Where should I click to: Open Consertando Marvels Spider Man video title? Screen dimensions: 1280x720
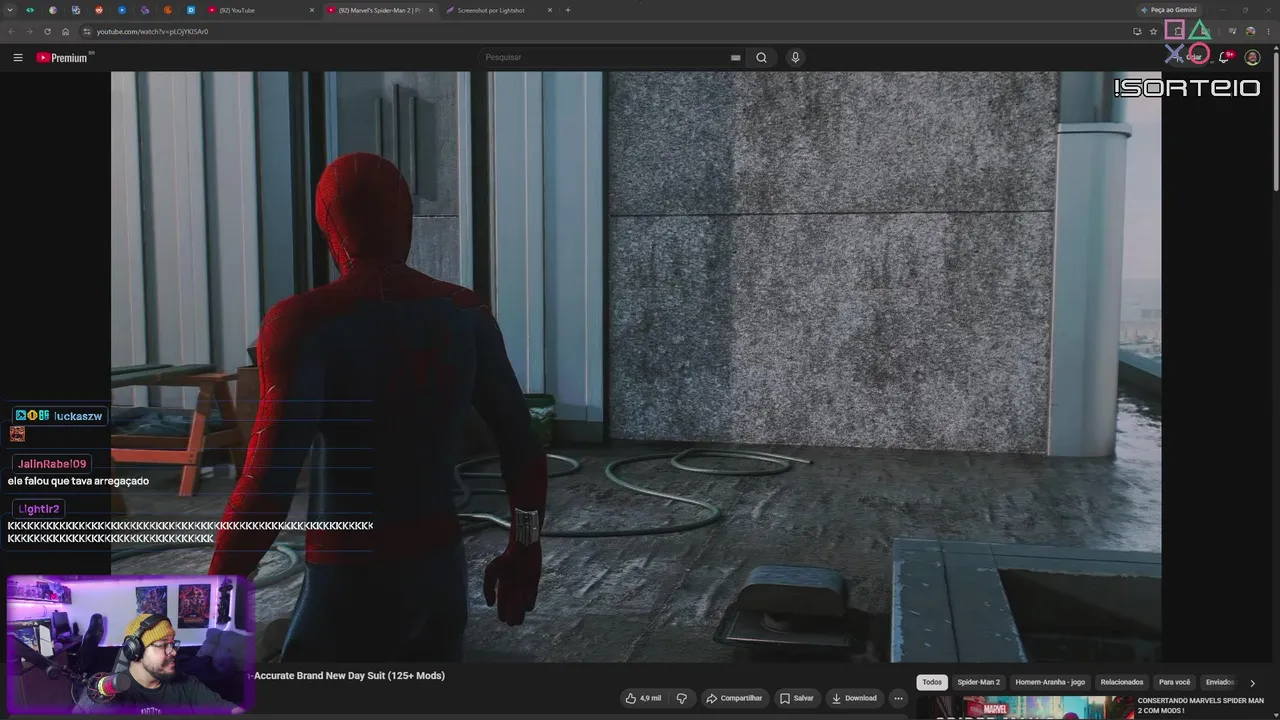(x=1200, y=705)
